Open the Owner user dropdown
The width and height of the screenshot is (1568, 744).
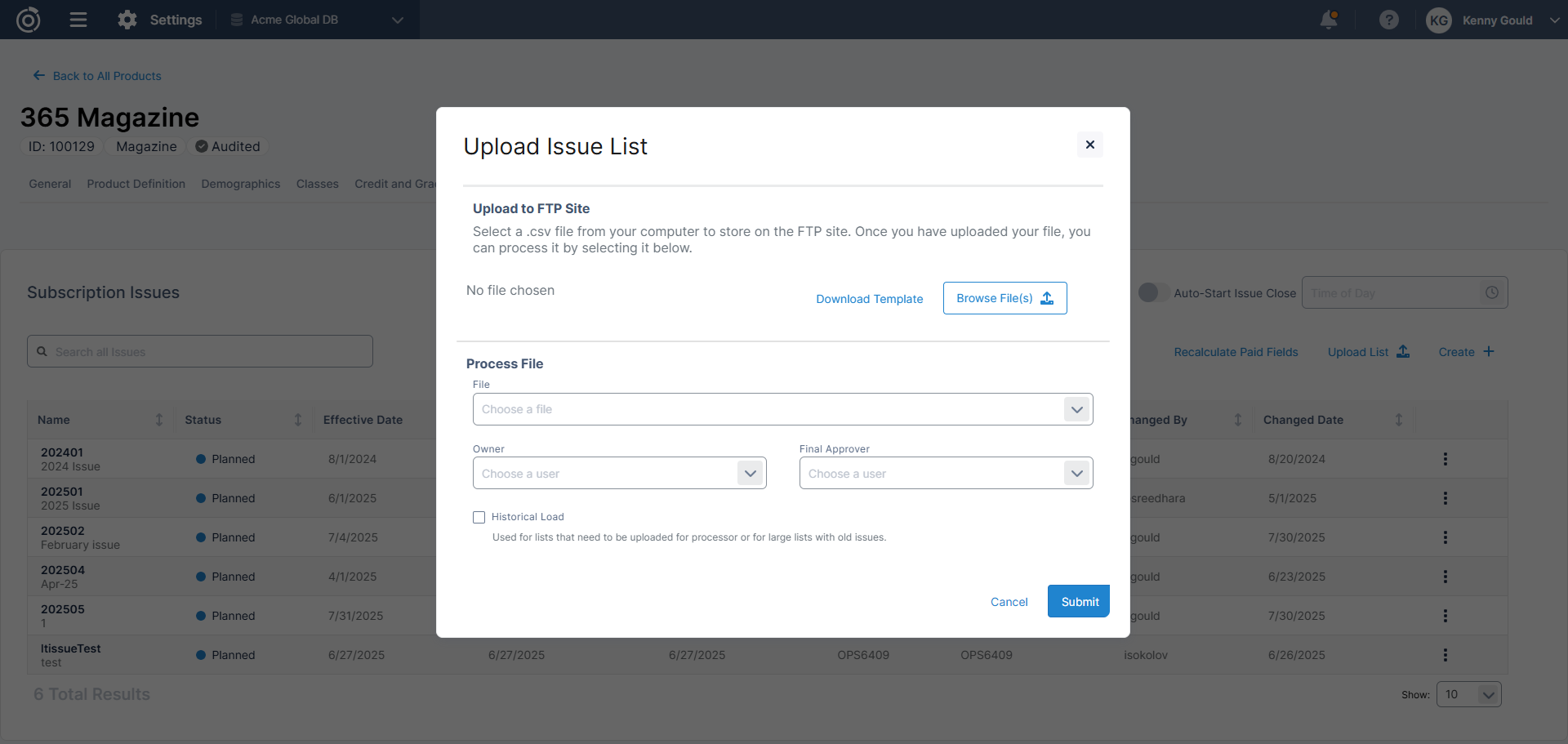[750, 474]
